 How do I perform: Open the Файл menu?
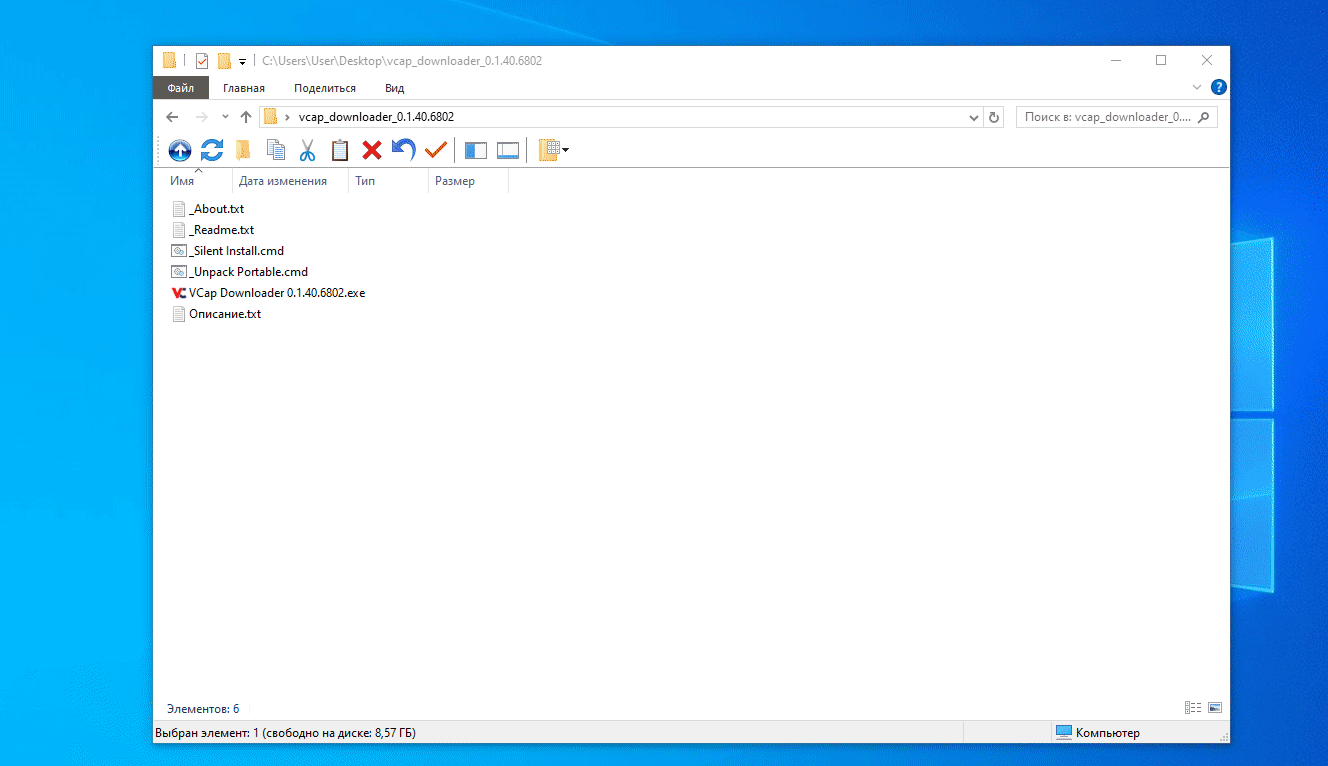click(x=180, y=88)
